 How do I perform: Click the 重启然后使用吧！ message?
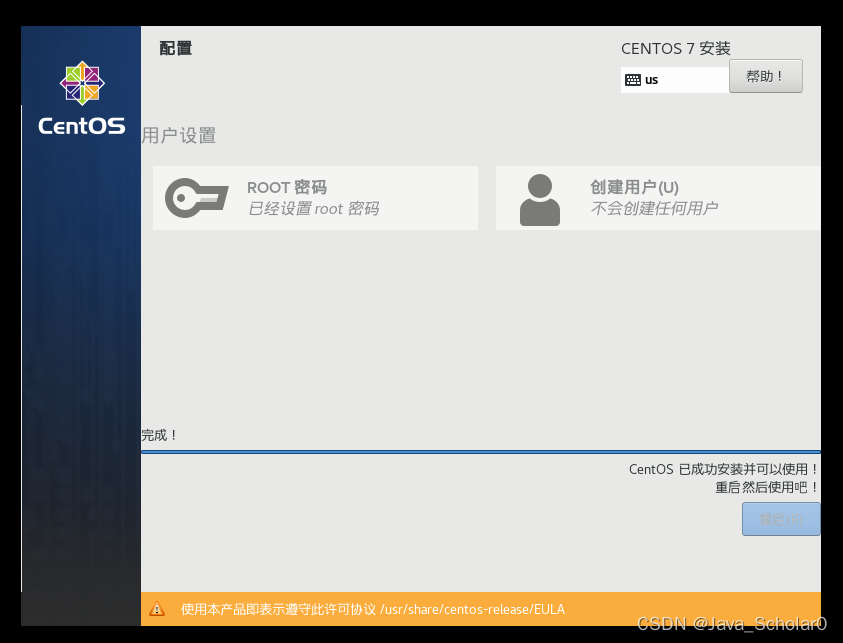(767, 488)
